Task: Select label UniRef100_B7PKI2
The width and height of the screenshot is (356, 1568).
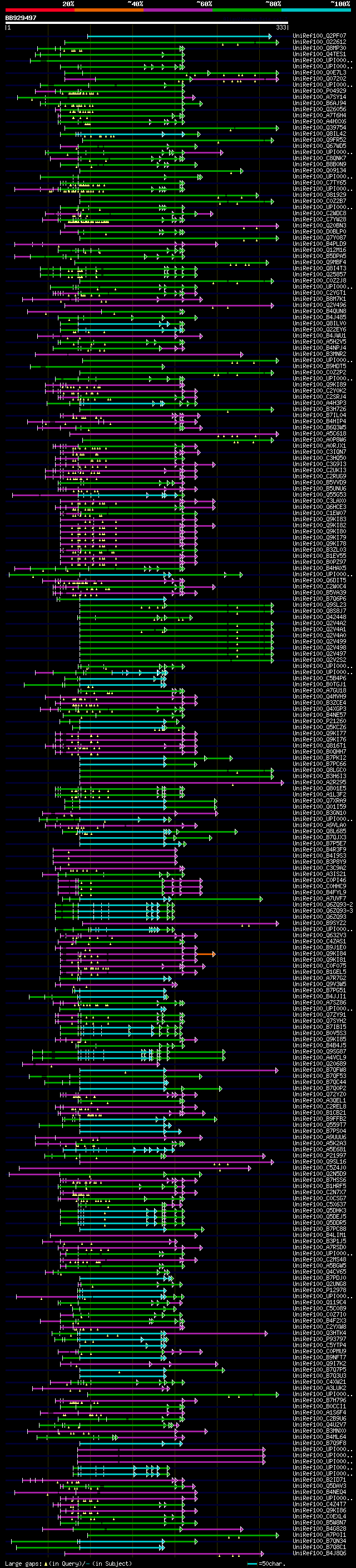Action: (x=319, y=758)
